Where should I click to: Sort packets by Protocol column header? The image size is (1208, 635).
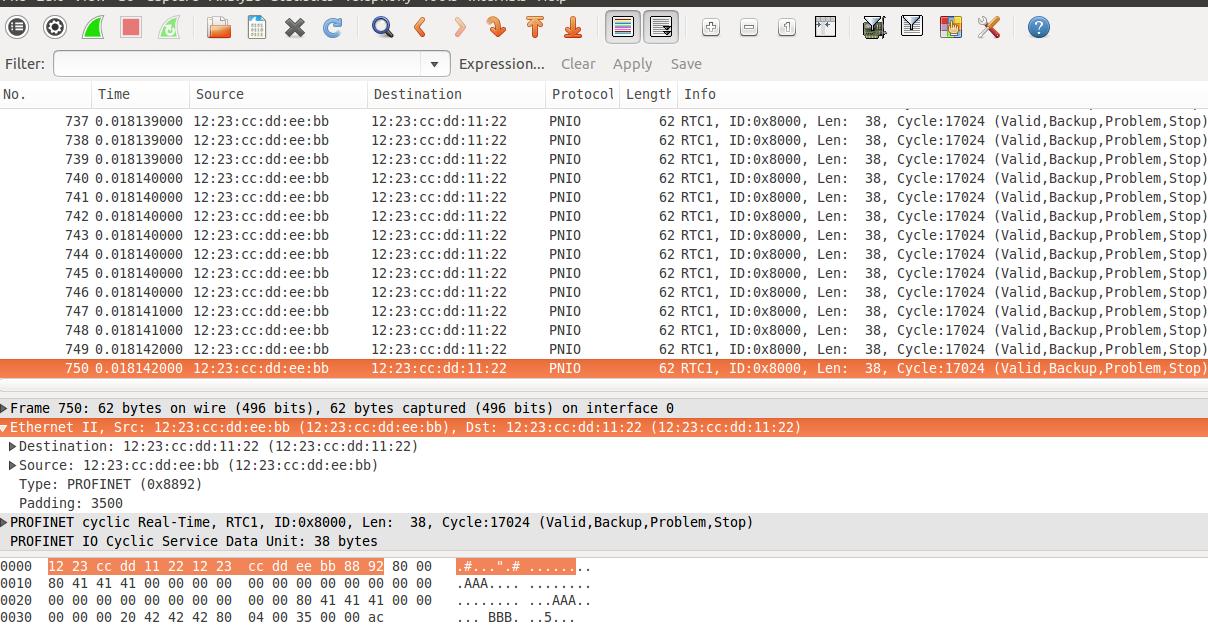(582, 94)
